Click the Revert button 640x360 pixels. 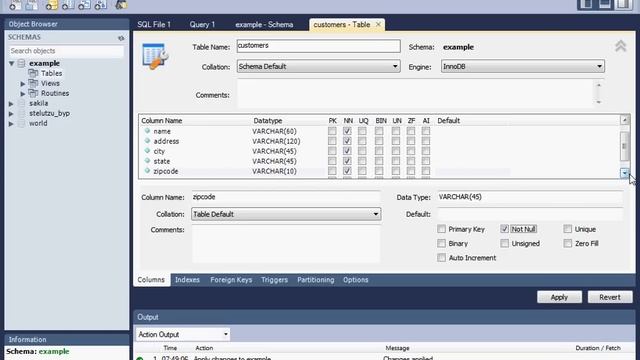click(610, 297)
